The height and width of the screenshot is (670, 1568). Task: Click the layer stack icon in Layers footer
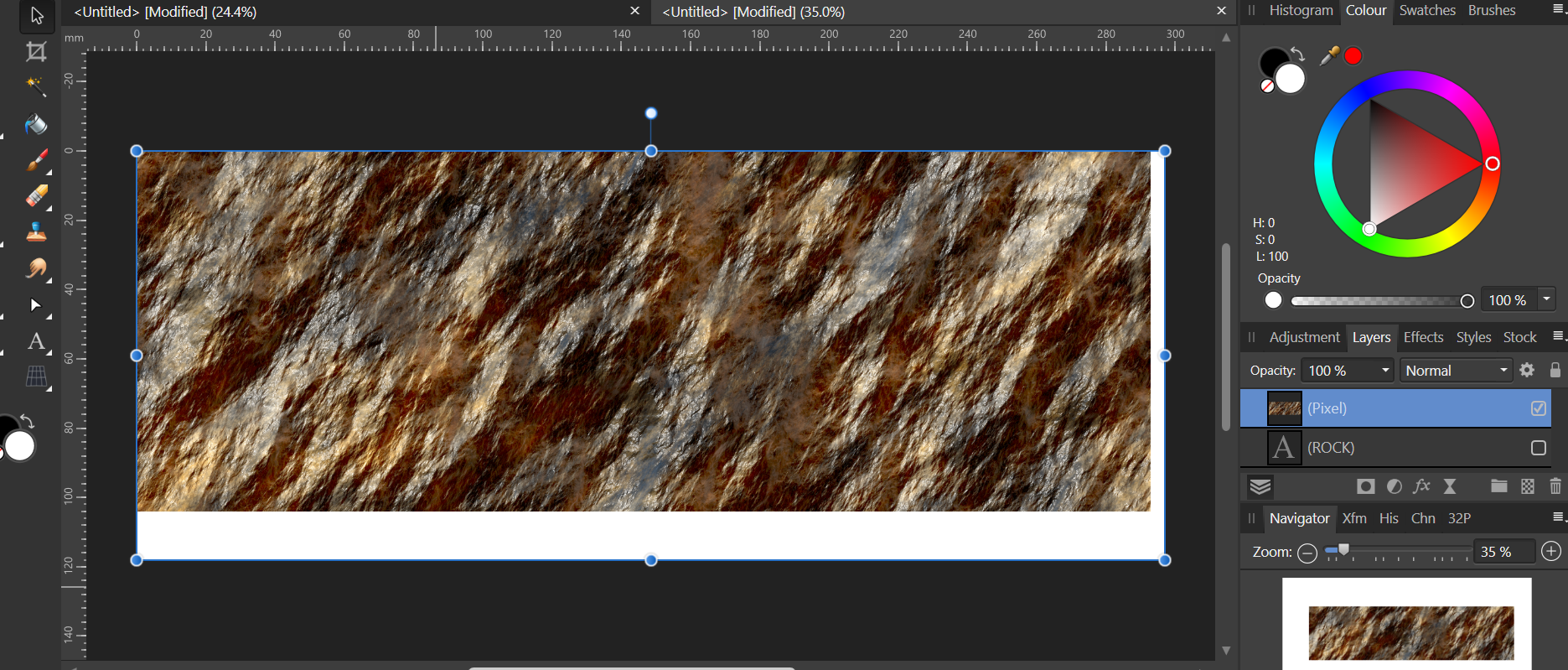pos(1260,486)
